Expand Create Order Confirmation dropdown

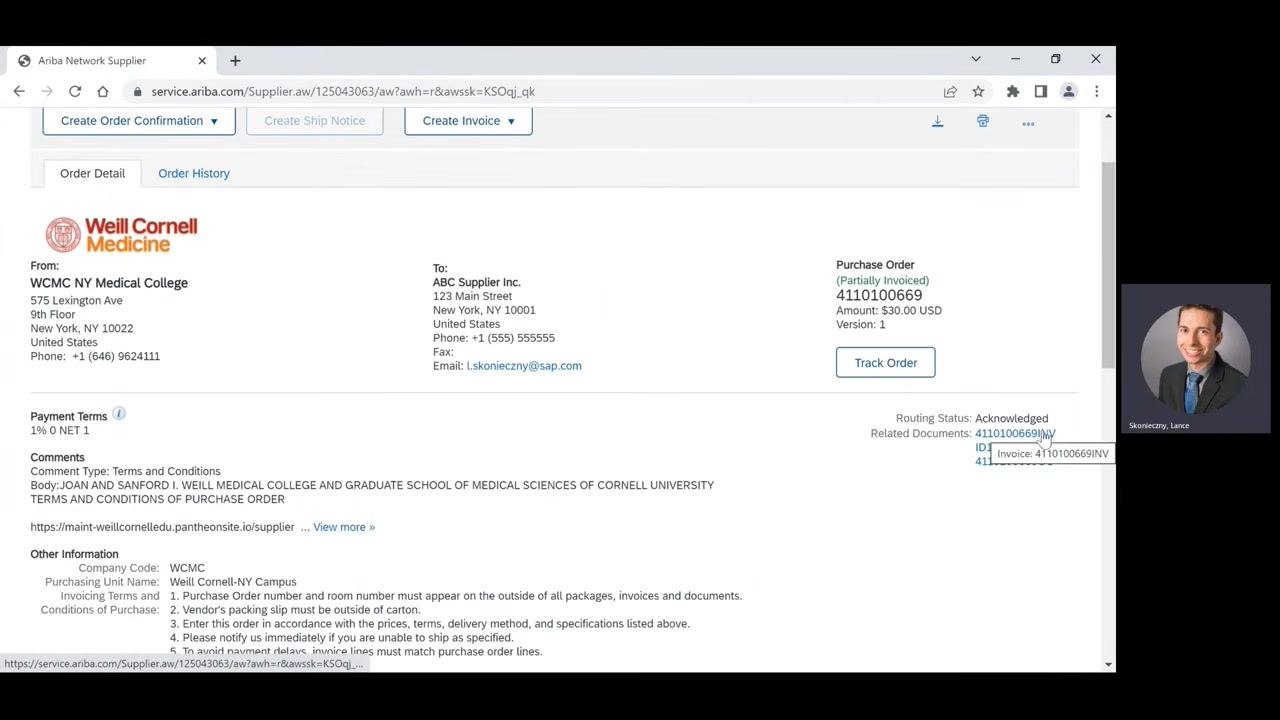[x=139, y=121]
